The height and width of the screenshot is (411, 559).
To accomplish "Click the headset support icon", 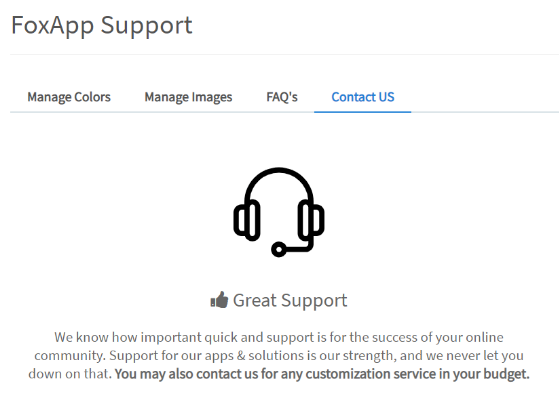I will (279, 212).
